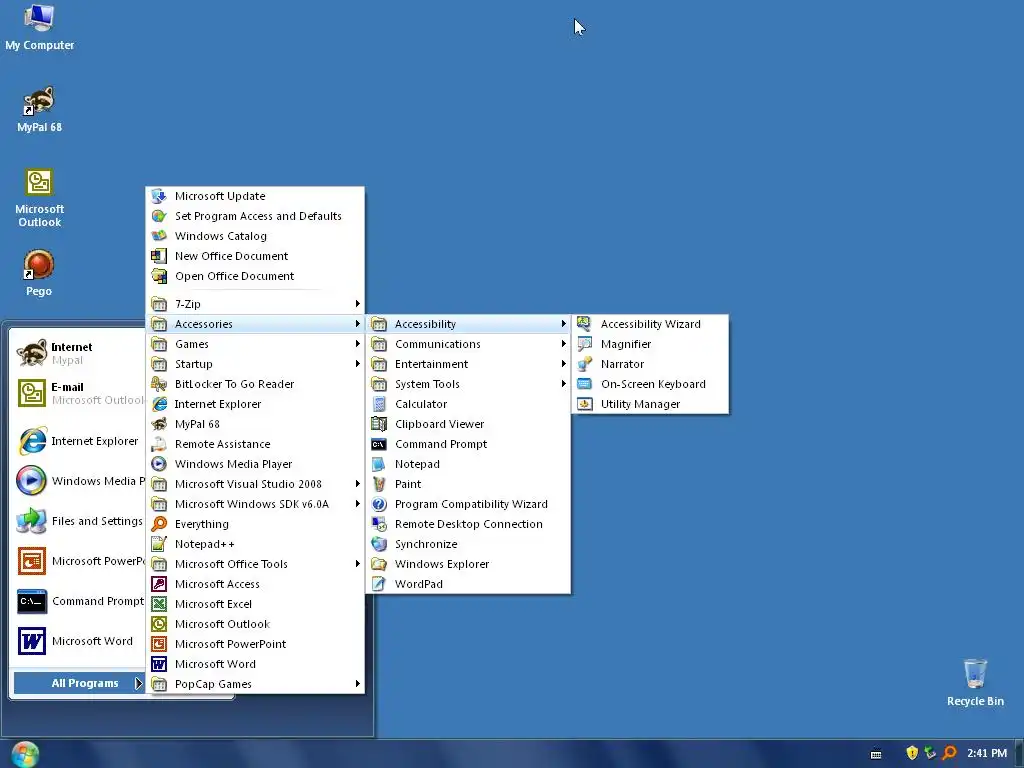Image resolution: width=1024 pixels, height=768 pixels.
Task: Expand the Games submenu
Action: [255, 344]
